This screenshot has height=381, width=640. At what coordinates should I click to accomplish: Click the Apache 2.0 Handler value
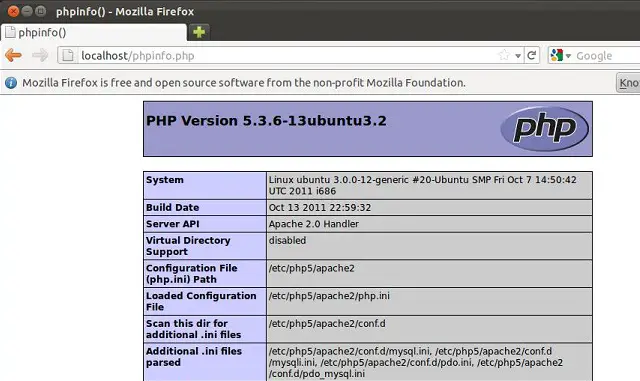[x=313, y=224]
